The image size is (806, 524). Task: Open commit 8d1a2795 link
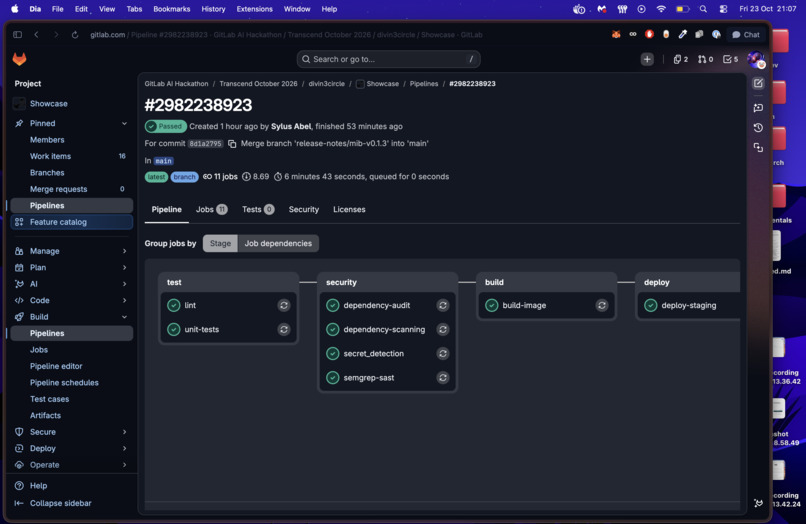pos(205,144)
